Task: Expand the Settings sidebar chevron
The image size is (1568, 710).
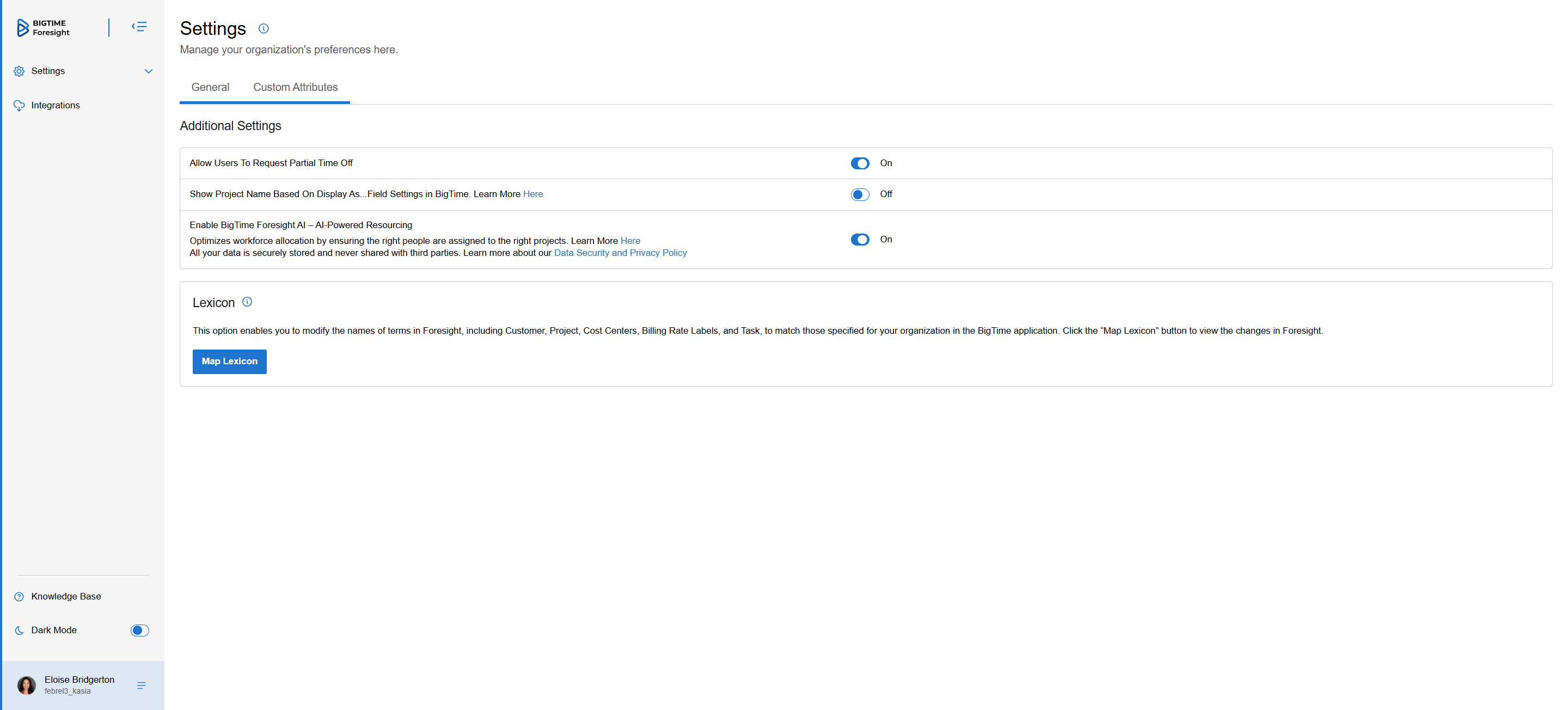Action: (148, 71)
